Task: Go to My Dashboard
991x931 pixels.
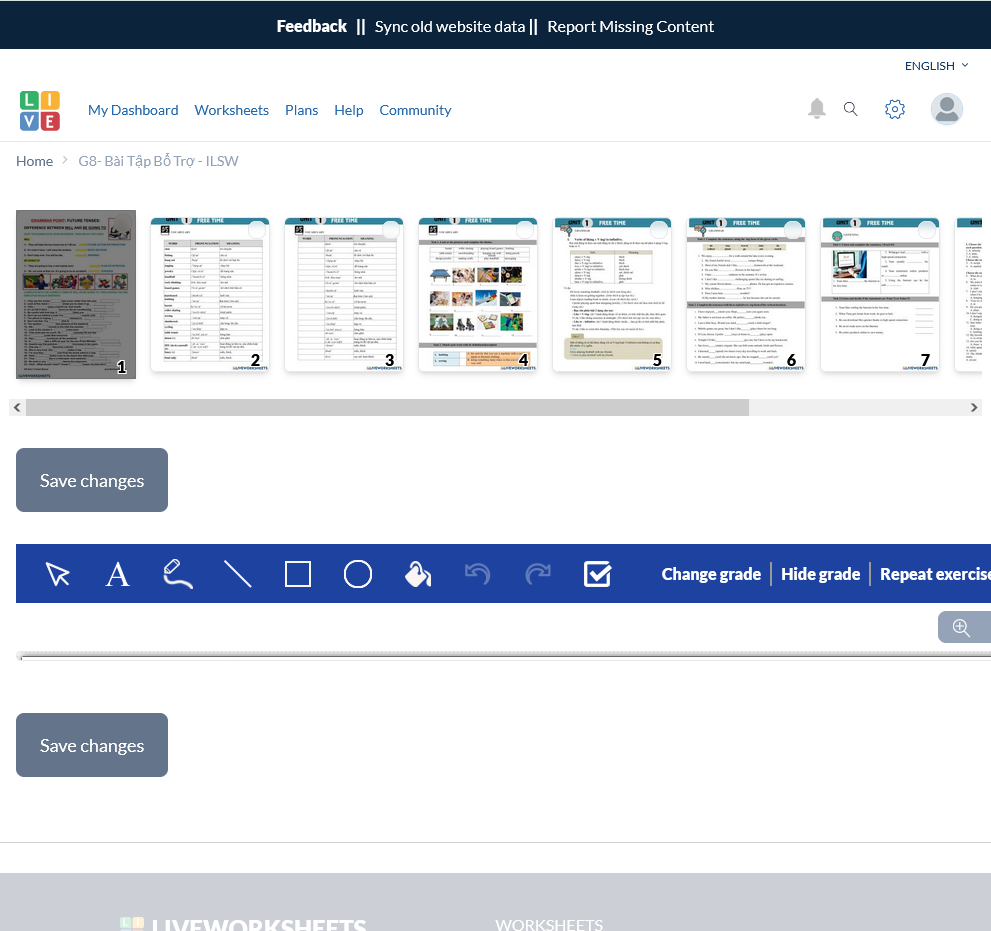Action: coord(133,110)
